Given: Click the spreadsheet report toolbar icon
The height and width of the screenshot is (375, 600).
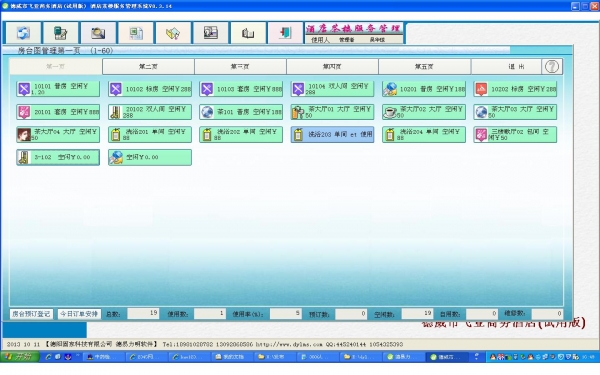Looking at the screenshot, I should tap(135, 33).
